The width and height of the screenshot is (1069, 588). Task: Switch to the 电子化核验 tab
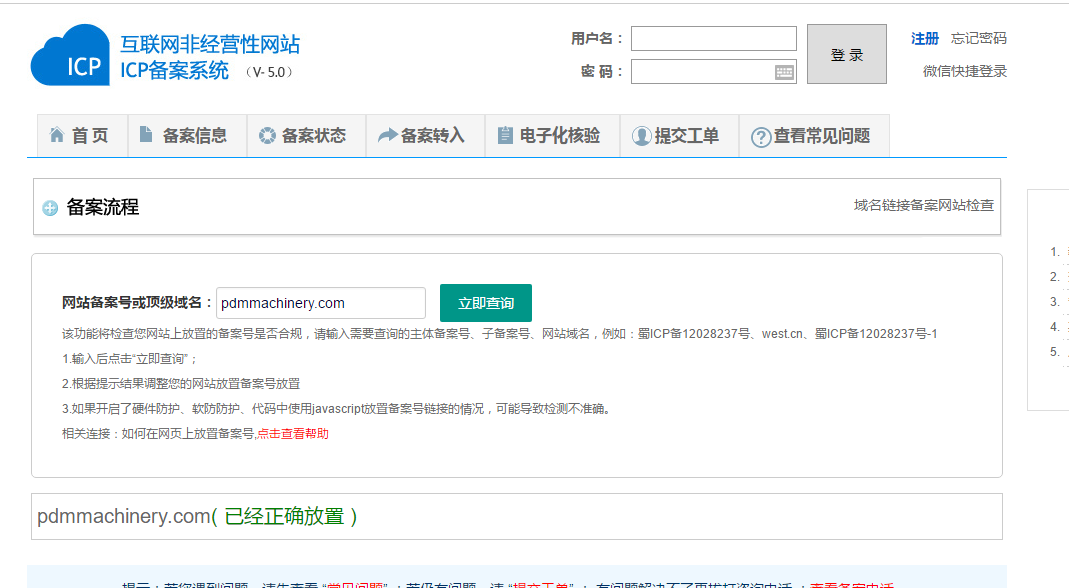point(560,136)
